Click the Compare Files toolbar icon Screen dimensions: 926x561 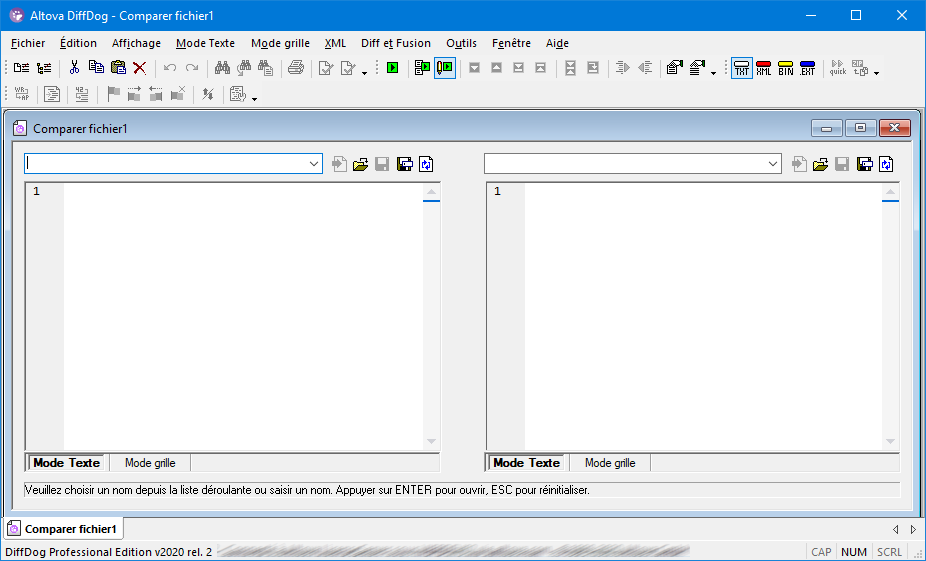point(21,68)
